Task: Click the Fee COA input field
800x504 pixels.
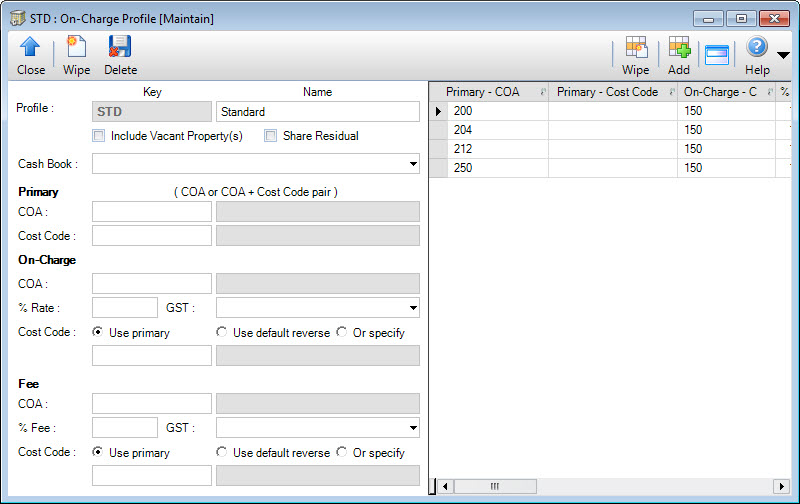Action: click(152, 404)
